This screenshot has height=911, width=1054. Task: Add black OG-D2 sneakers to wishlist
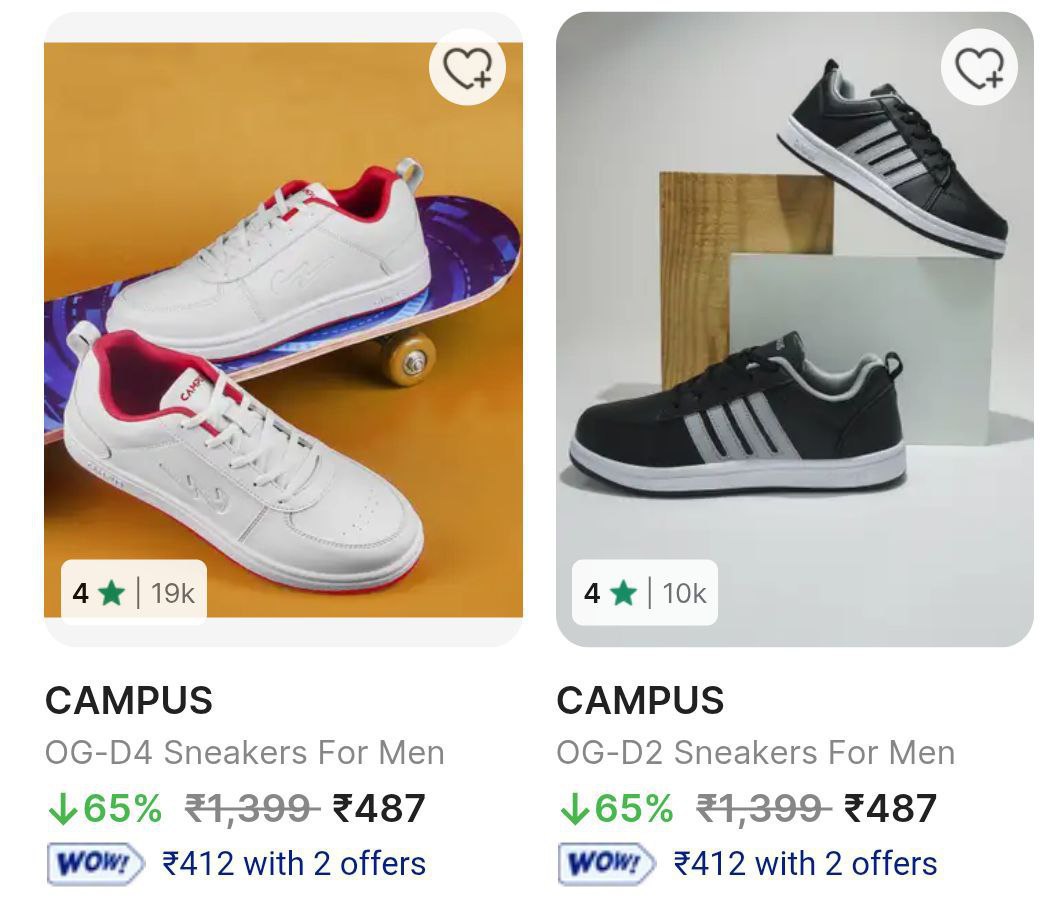979,68
